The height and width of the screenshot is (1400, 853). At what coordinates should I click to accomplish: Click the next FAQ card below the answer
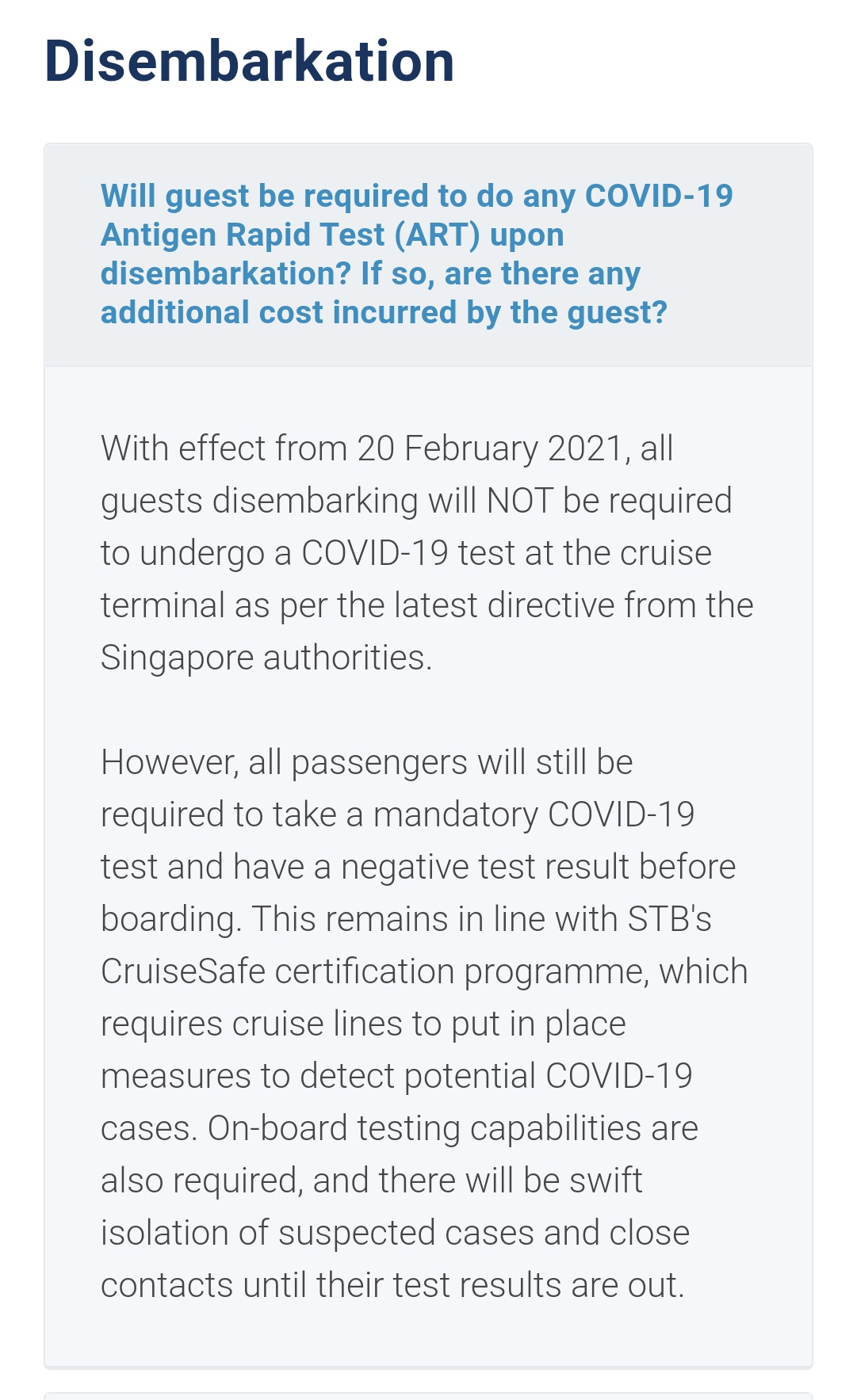[x=428, y=1395]
